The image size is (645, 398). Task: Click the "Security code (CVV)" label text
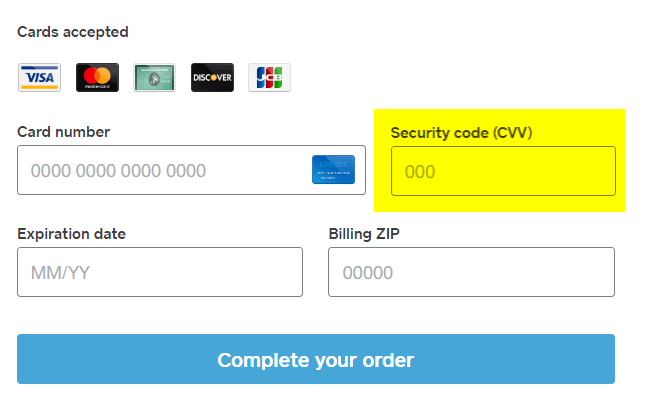(462, 133)
